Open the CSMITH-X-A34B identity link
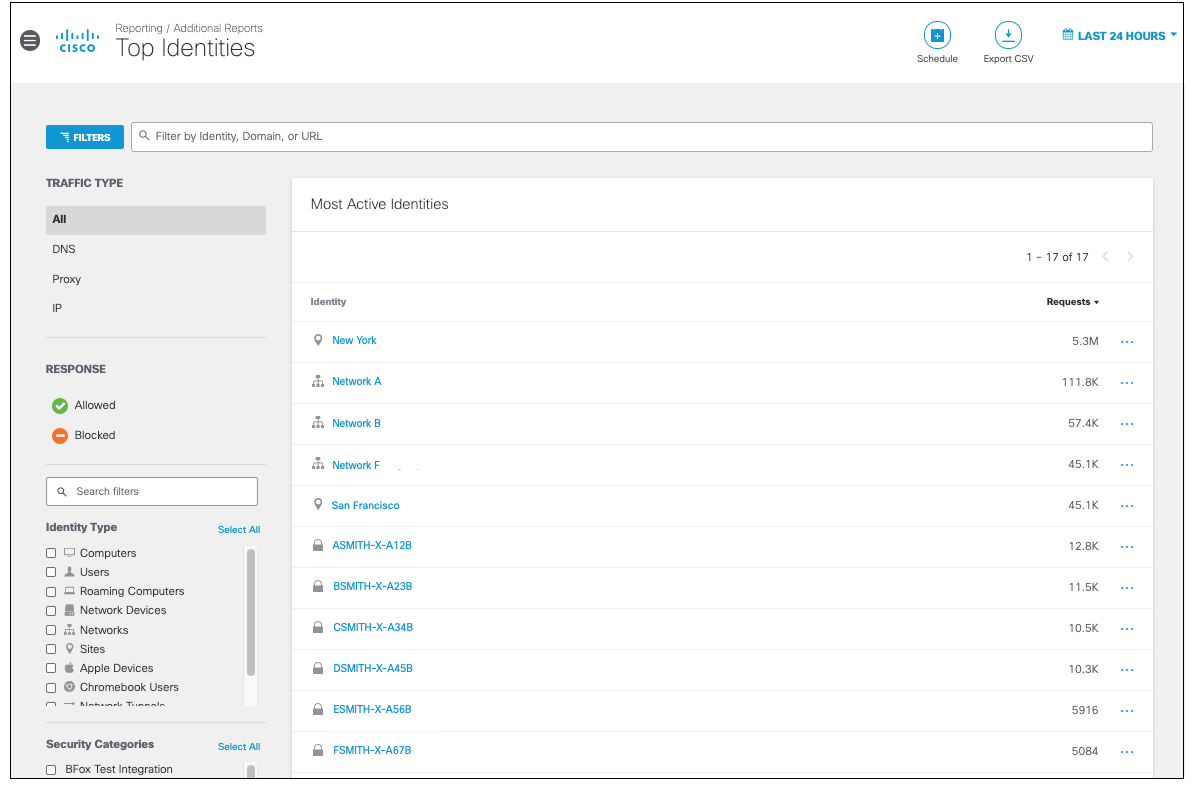 pos(373,628)
